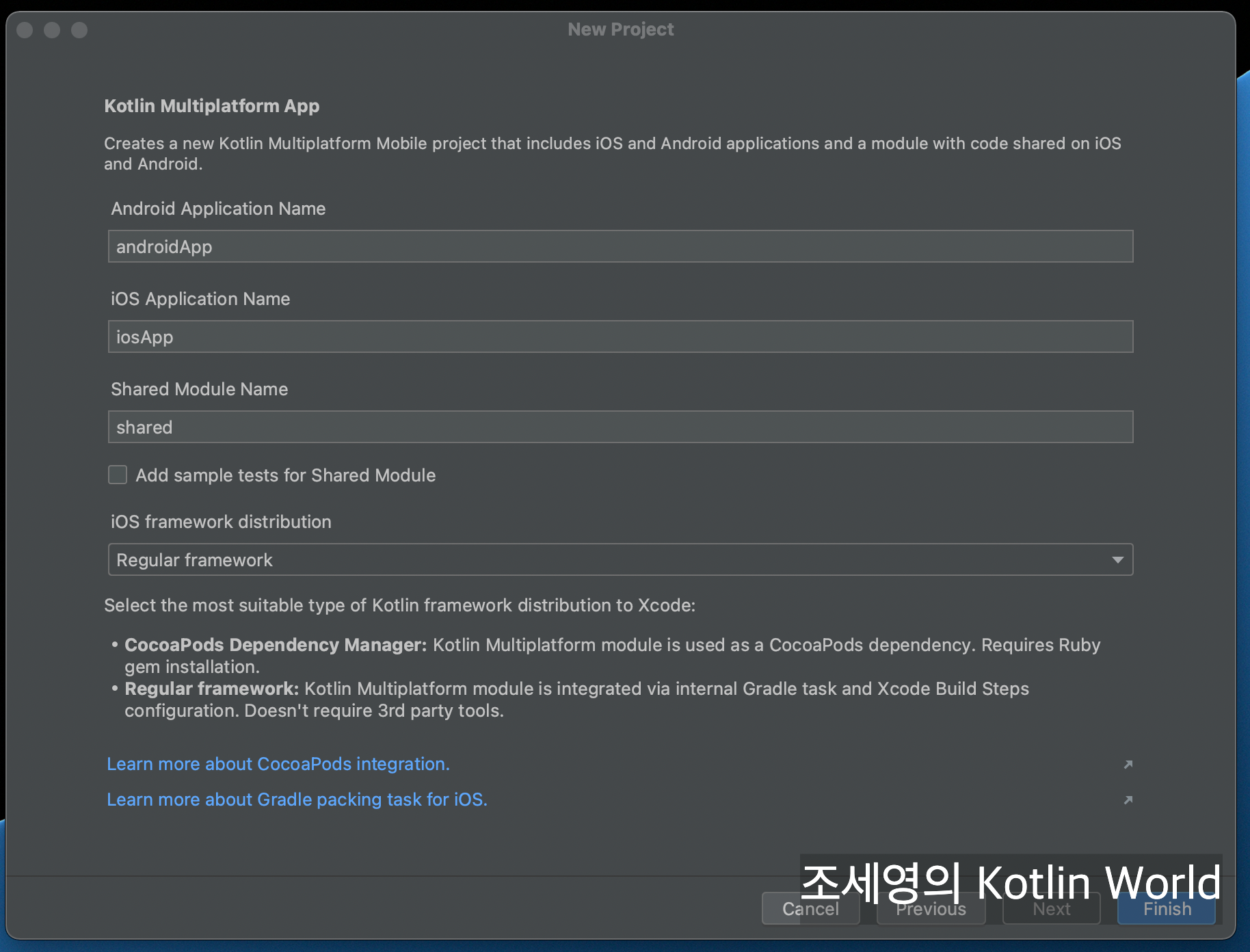Click external link arrow beside CocoaPods integration

(1128, 764)
